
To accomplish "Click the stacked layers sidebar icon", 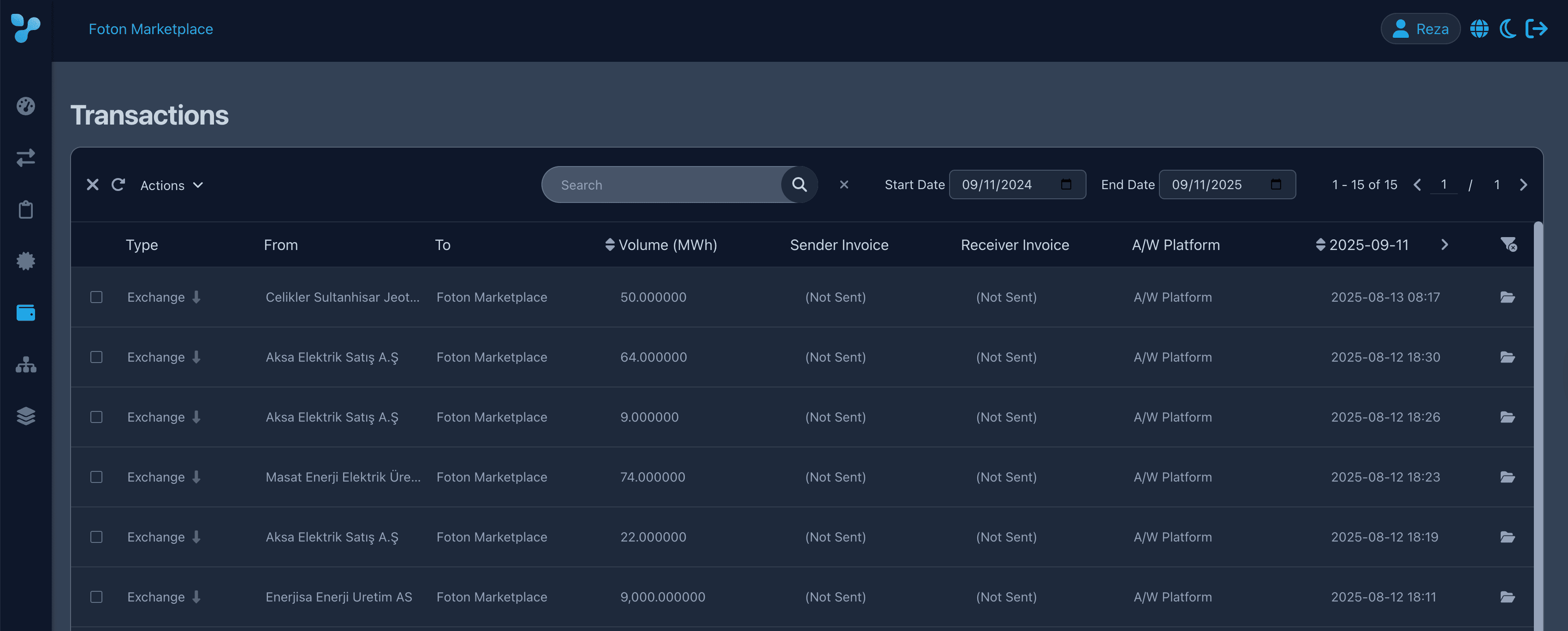I will point(25,416).
